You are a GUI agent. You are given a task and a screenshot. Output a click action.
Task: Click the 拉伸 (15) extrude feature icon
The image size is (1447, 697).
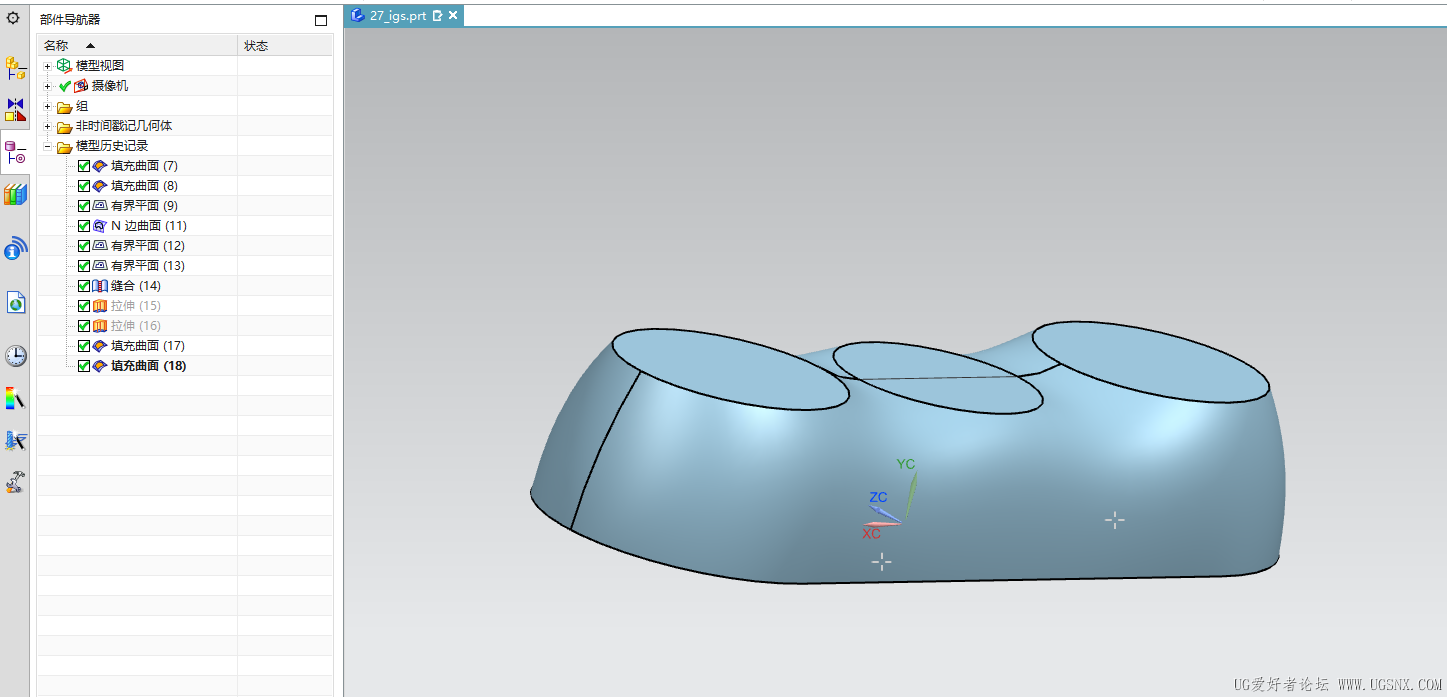(x=100, y=306)
